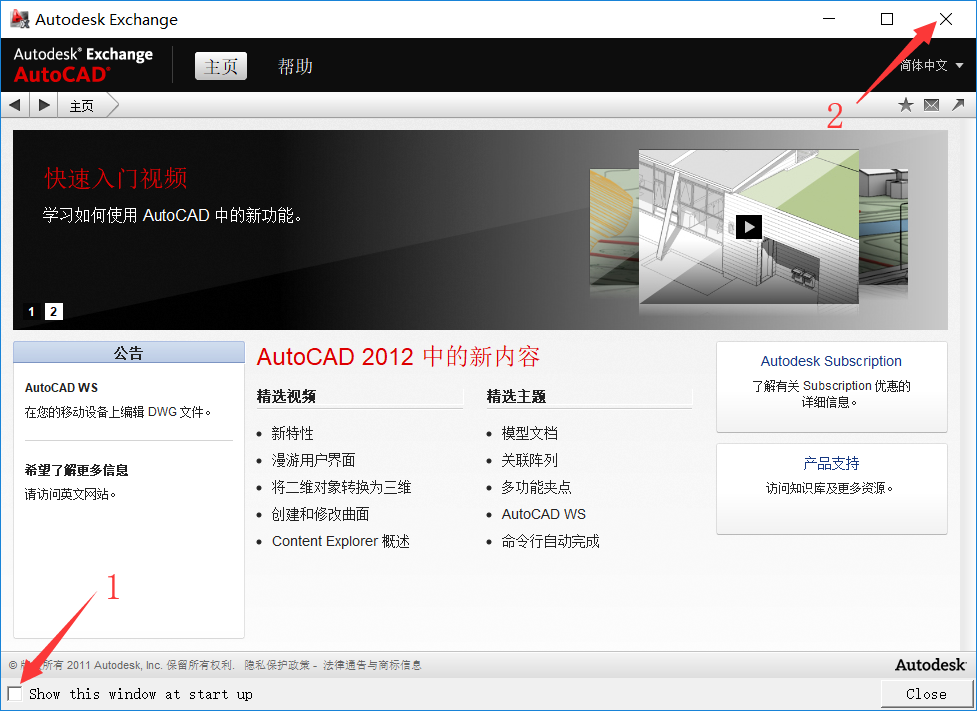Click the back navigation arrow
Viewport: 977px width, 711px height.
point(15,105)
